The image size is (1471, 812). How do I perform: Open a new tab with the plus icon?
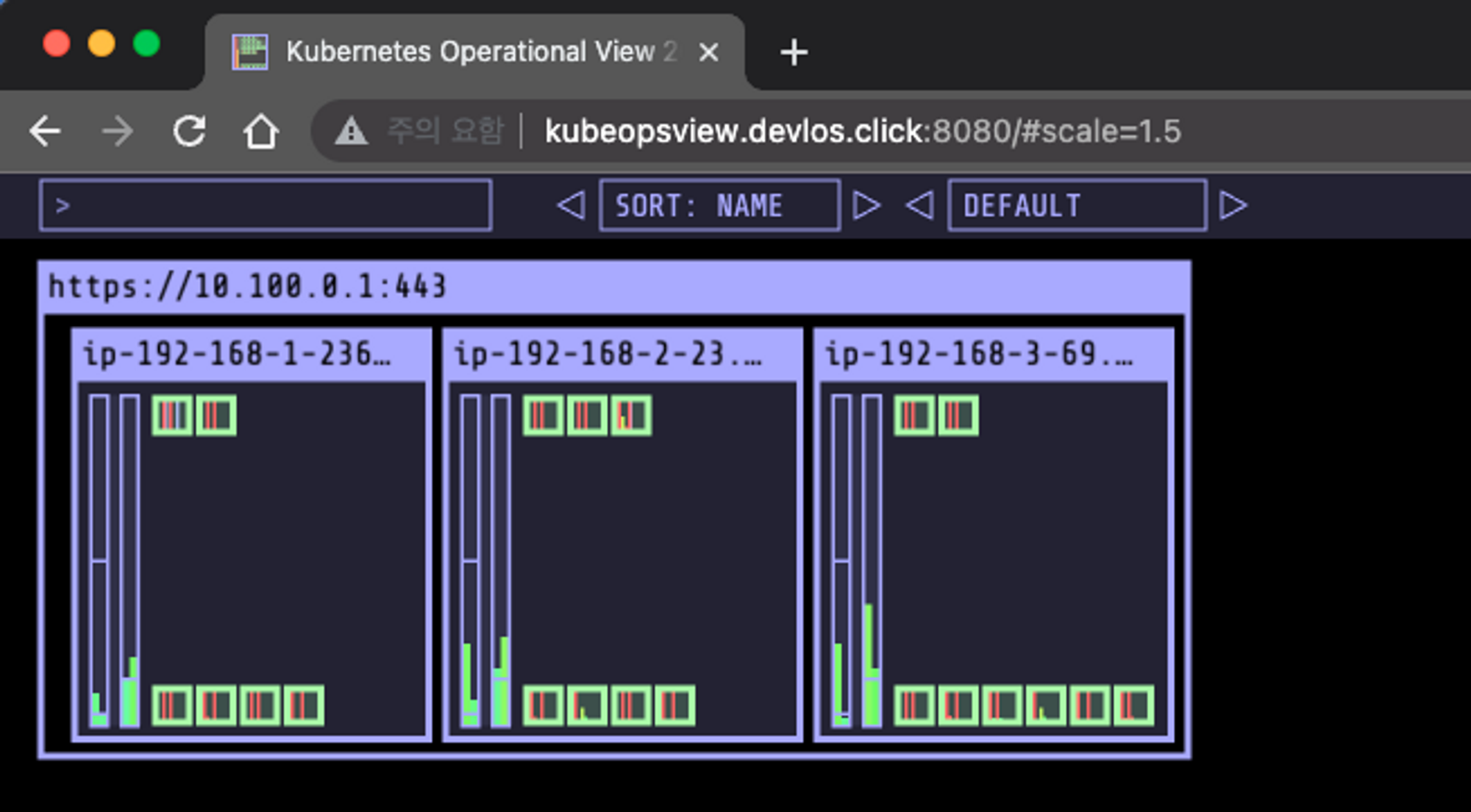(794, 52)
